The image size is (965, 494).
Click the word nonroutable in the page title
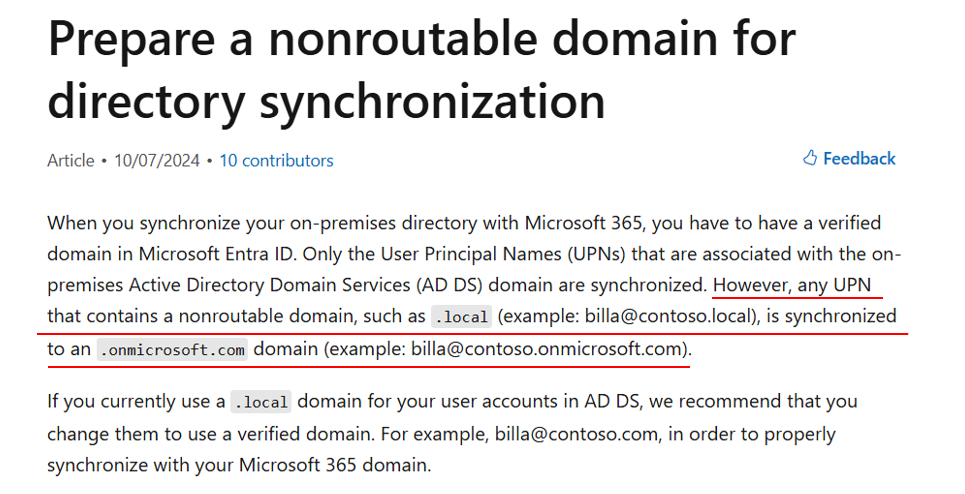click(402, 38)
